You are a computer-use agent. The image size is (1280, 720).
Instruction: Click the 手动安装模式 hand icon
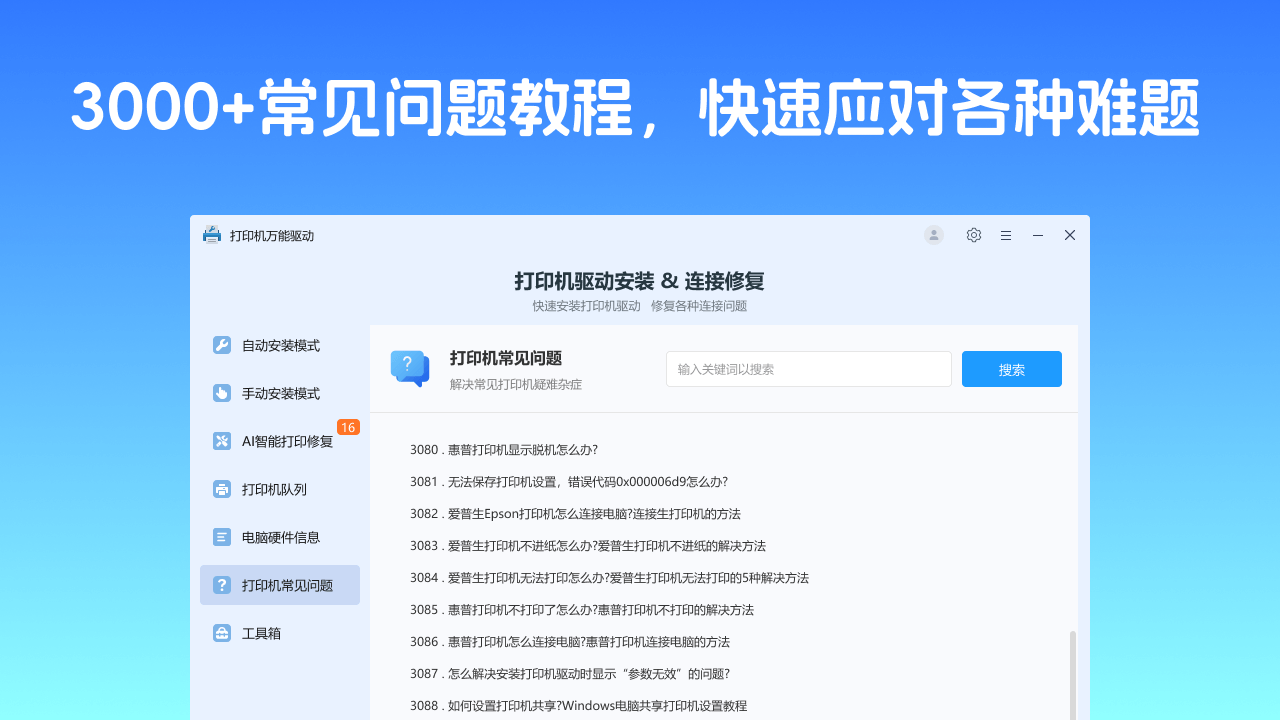point(221,393)
